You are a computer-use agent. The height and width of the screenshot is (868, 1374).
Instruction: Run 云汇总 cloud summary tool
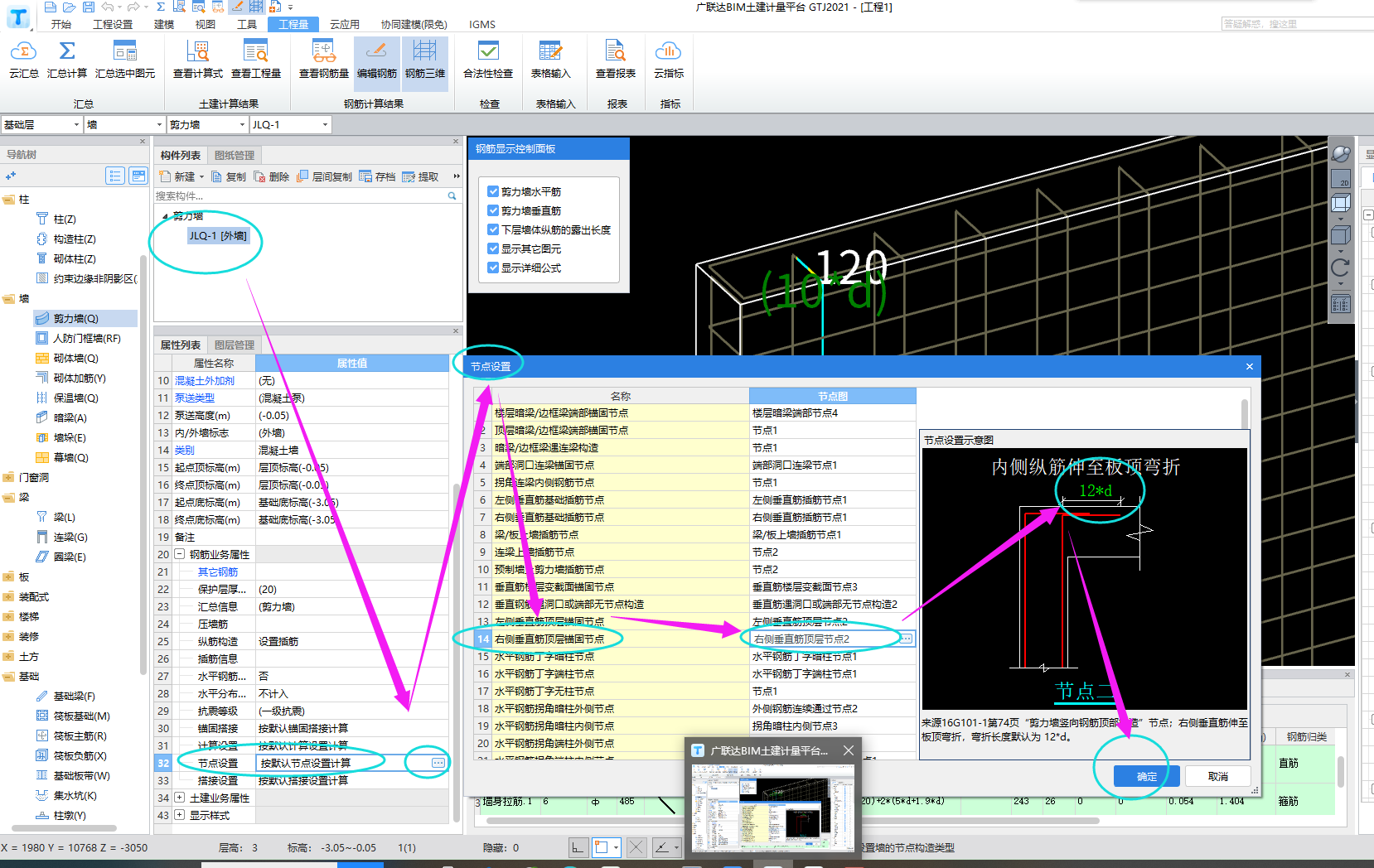(23, 60)
